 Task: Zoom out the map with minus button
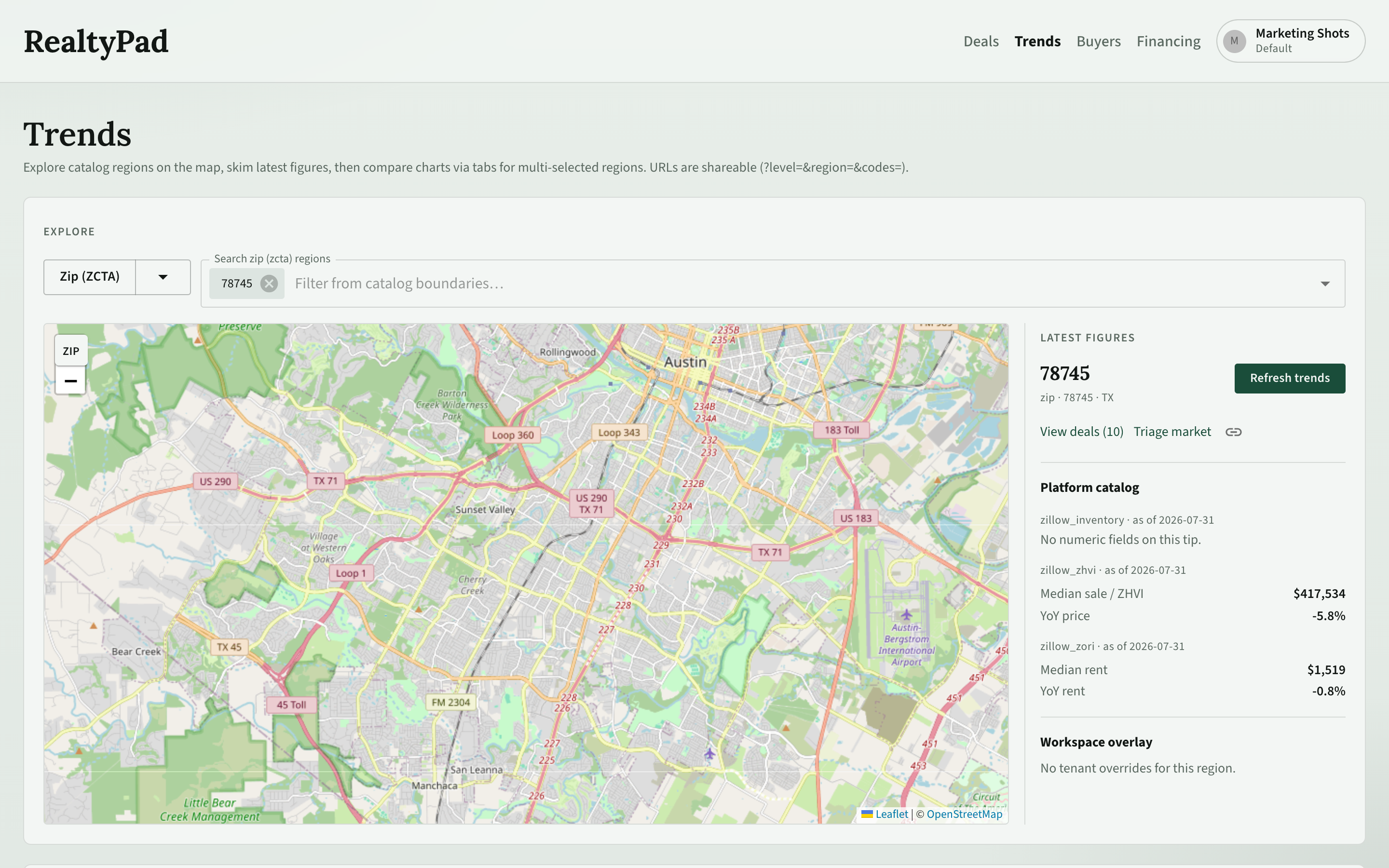[x=70, y=381]
